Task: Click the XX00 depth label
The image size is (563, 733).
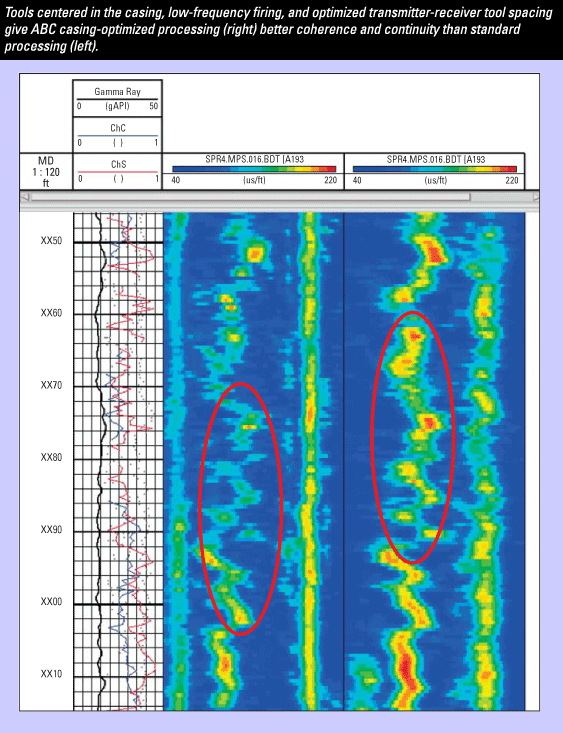Action: click(51, 601)
